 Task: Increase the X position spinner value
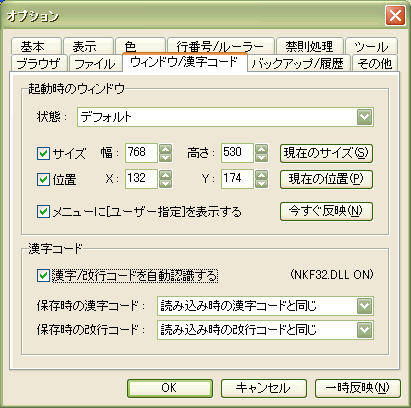tap(166, 175)
